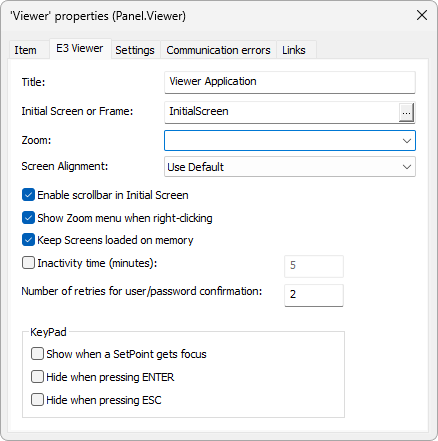Open the Zoom dropdown arrow

[x=406, y=140]
